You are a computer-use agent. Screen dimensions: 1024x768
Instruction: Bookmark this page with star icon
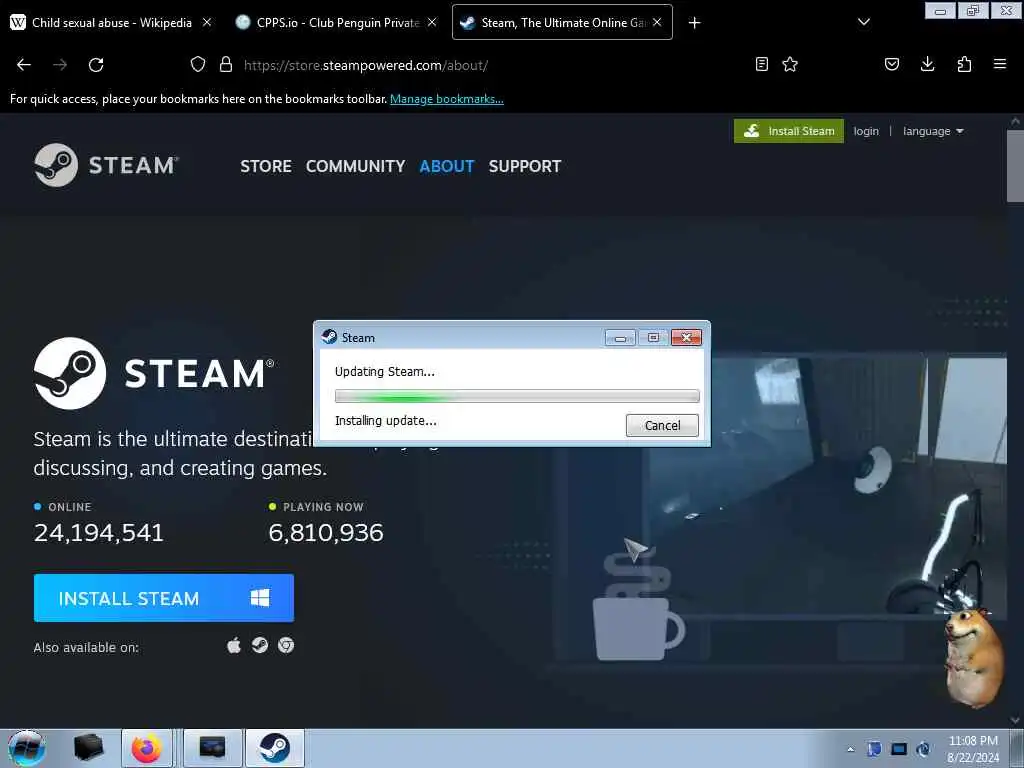coord(790,64)
